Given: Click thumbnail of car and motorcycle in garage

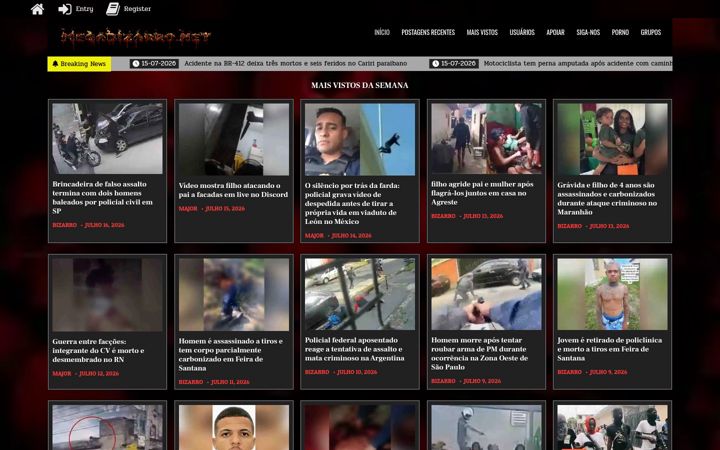Looking at the screenshot, I should [x=107, y=138].
